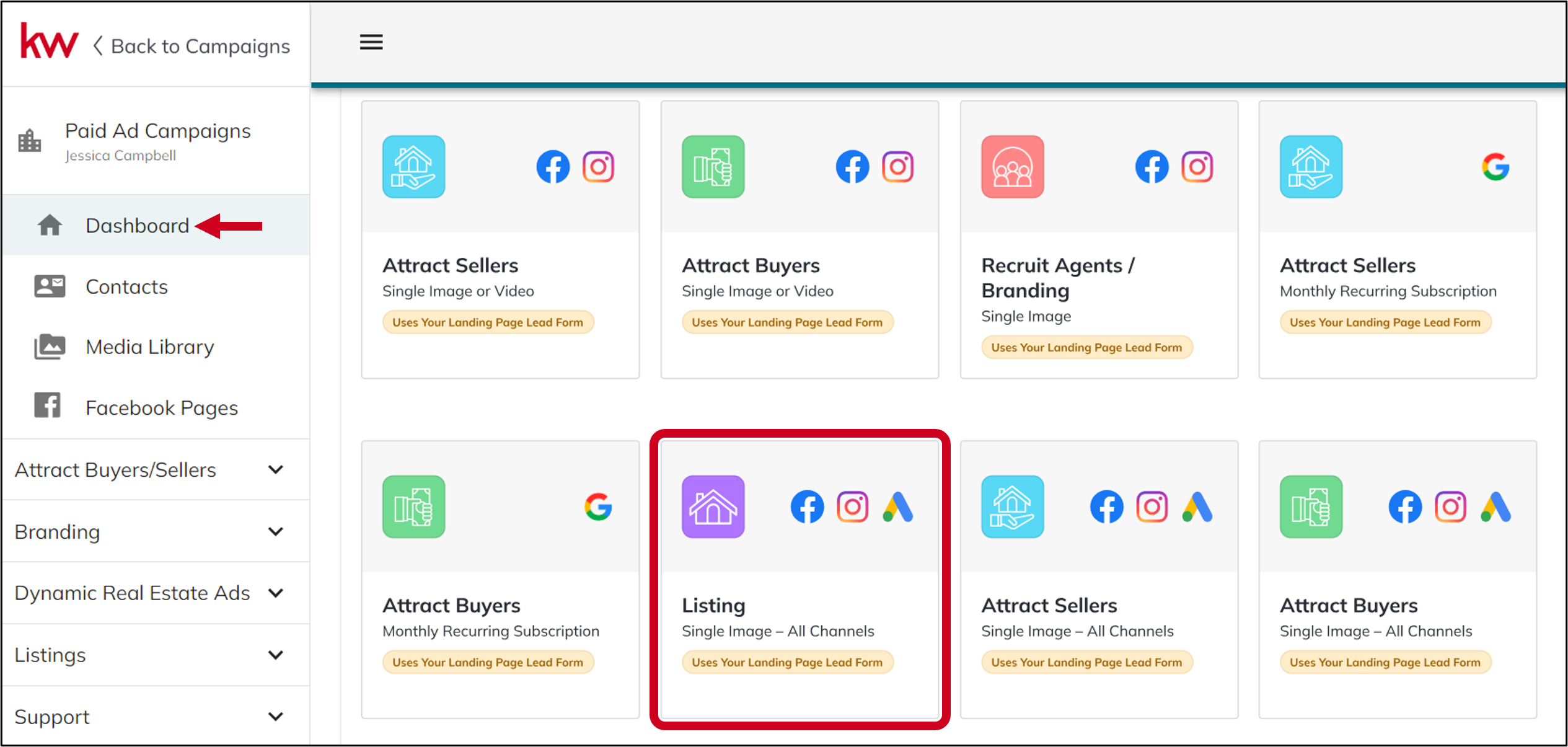Click Instagram icon on Attract Buyers Single Image or Video
1568x747 pixels.
pyautogui.click(x=897, y=167)
